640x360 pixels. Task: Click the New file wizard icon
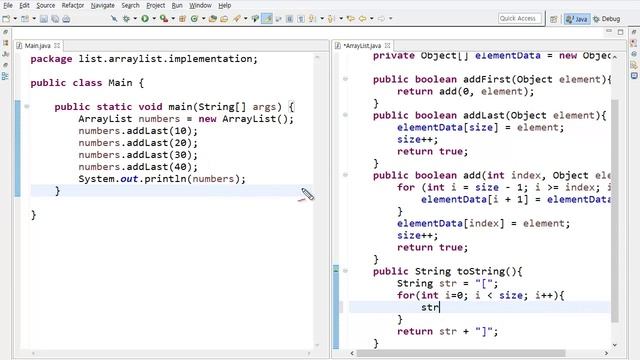coord(6,19)
